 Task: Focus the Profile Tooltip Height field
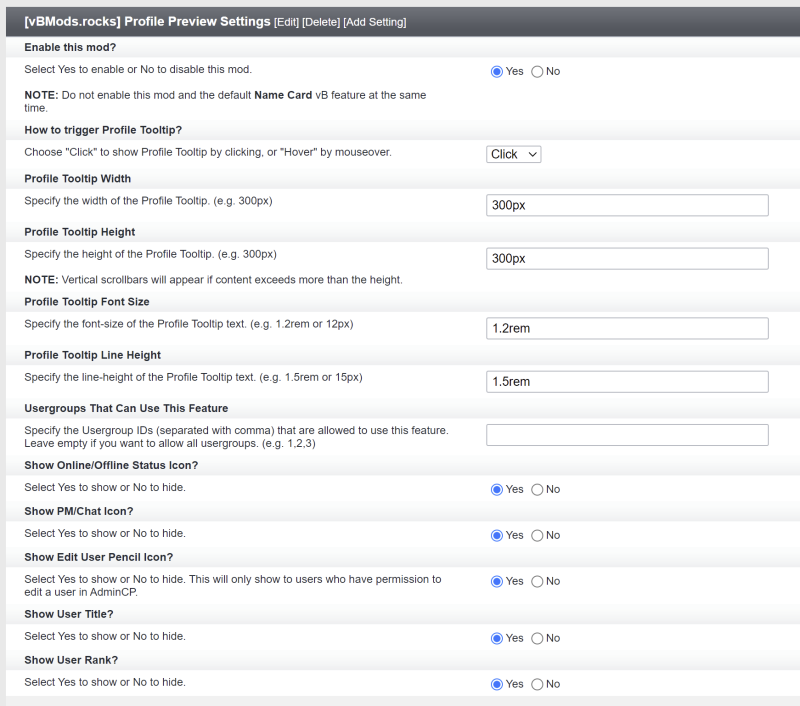coord(627,259)
